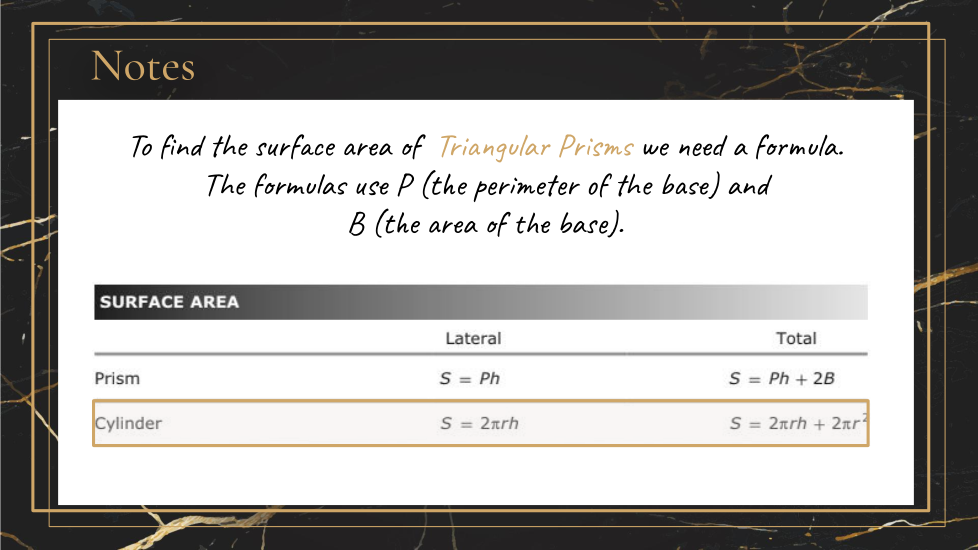Select the line starting 'The formulas use P'

(x=488, y=186)
